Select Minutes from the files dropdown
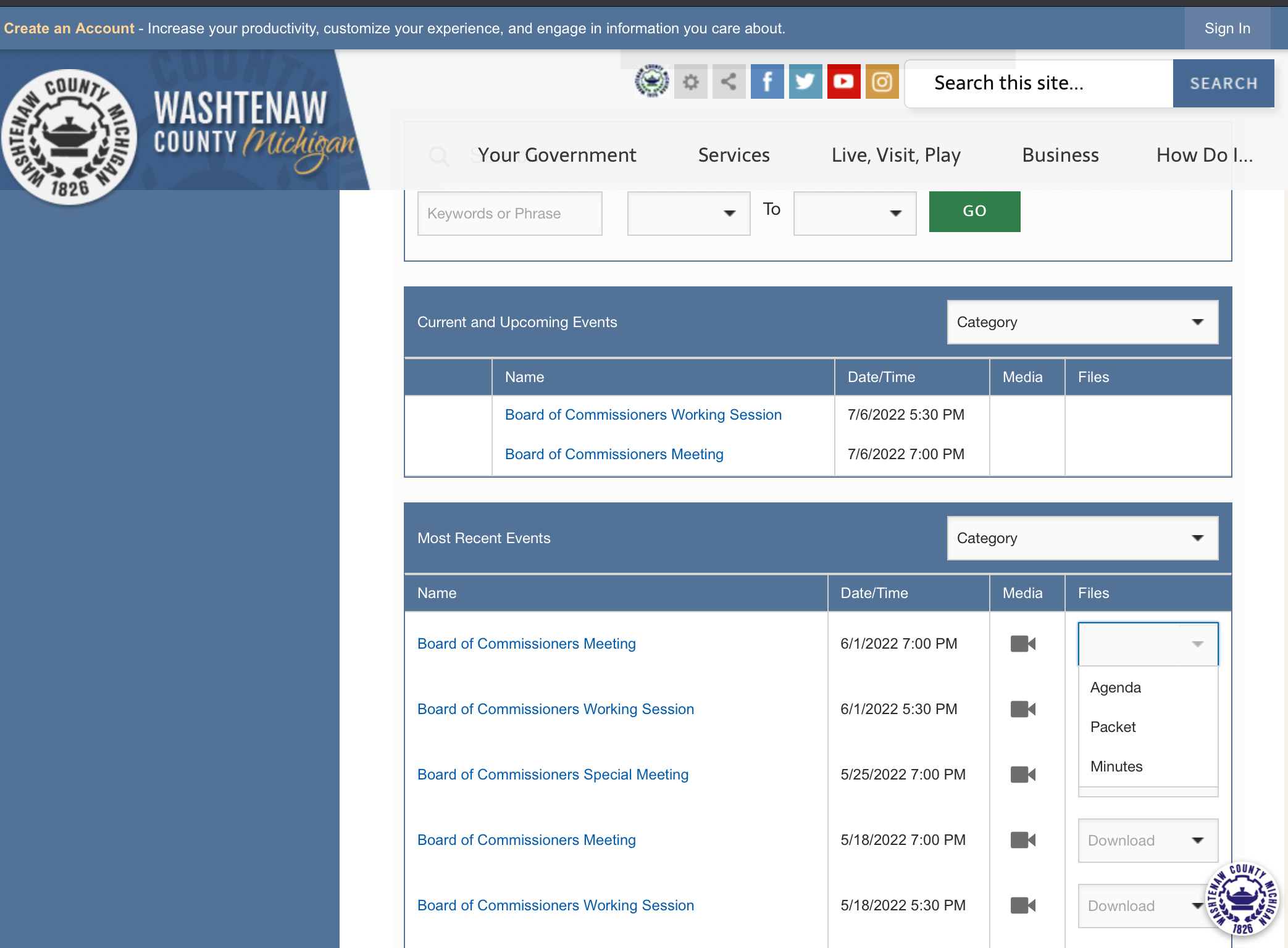The image size is (1288, 948). click(x=1116, y=767)
